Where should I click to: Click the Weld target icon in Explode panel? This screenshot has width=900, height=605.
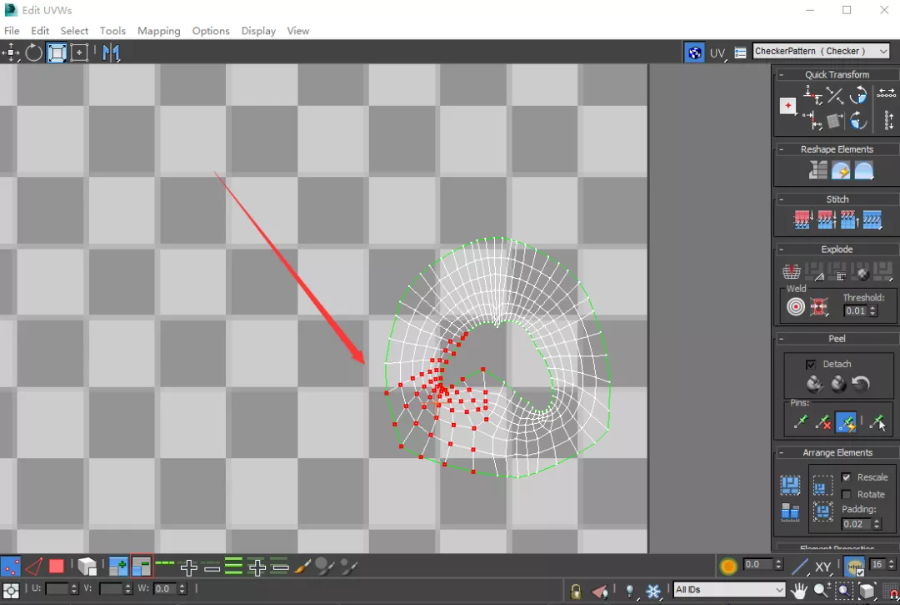[x=795, y=307]
